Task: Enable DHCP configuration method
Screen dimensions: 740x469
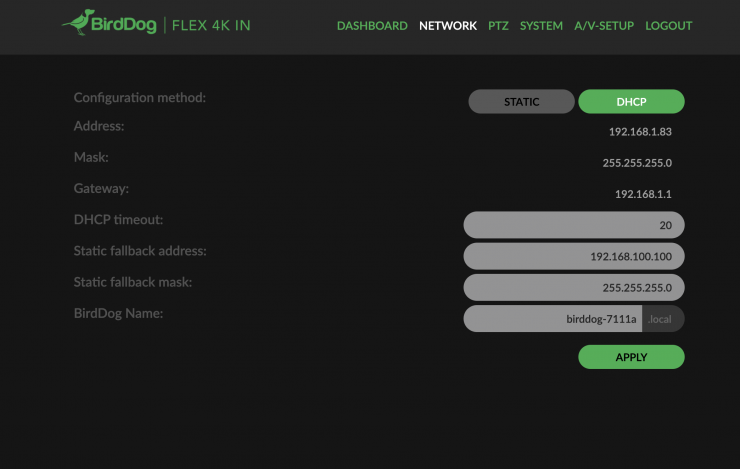Action: 631,102
